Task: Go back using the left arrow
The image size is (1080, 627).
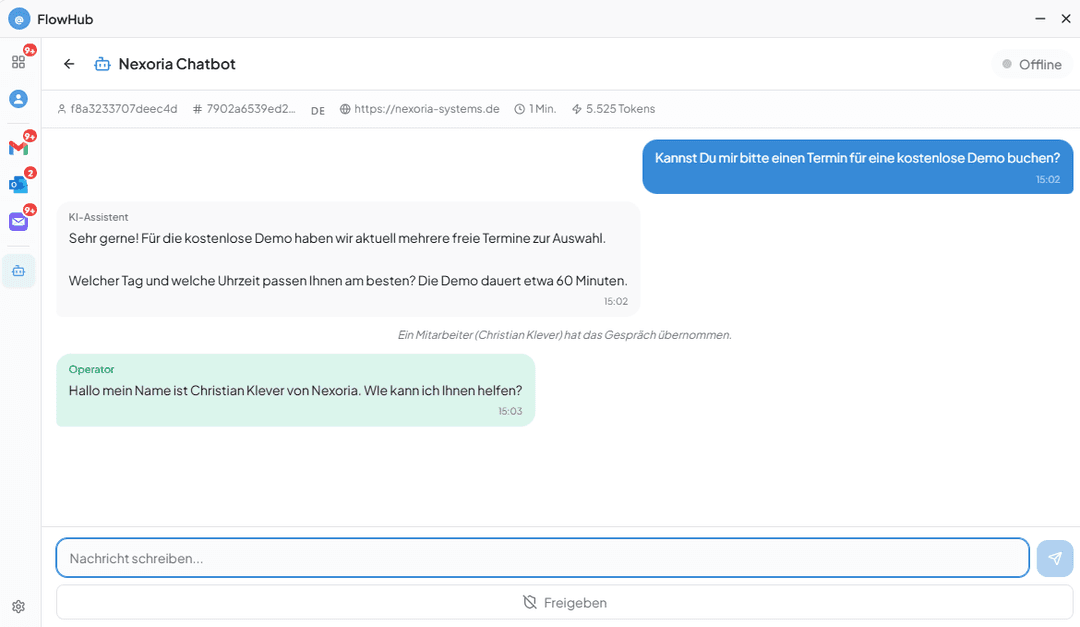Action: (x=69, y=64)
